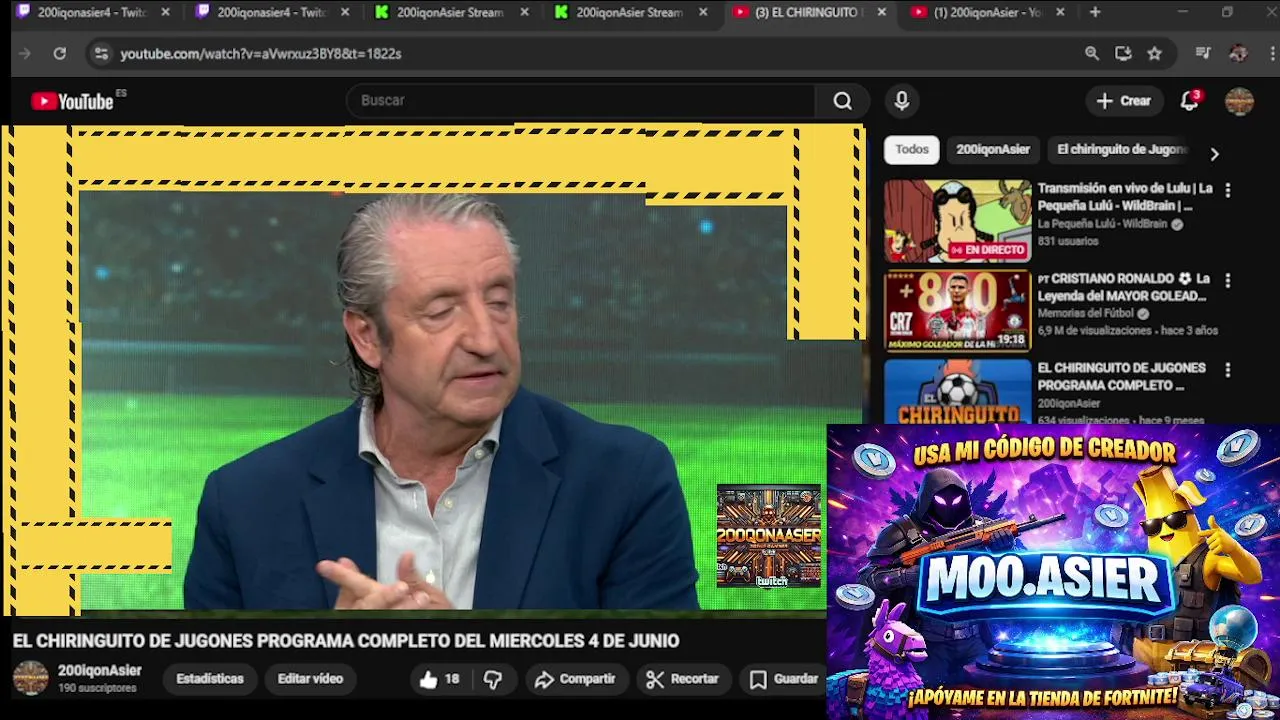The image size is (1280, 720).
Task: Click the YouTube logo to go home
Action: tap(72, 101)
